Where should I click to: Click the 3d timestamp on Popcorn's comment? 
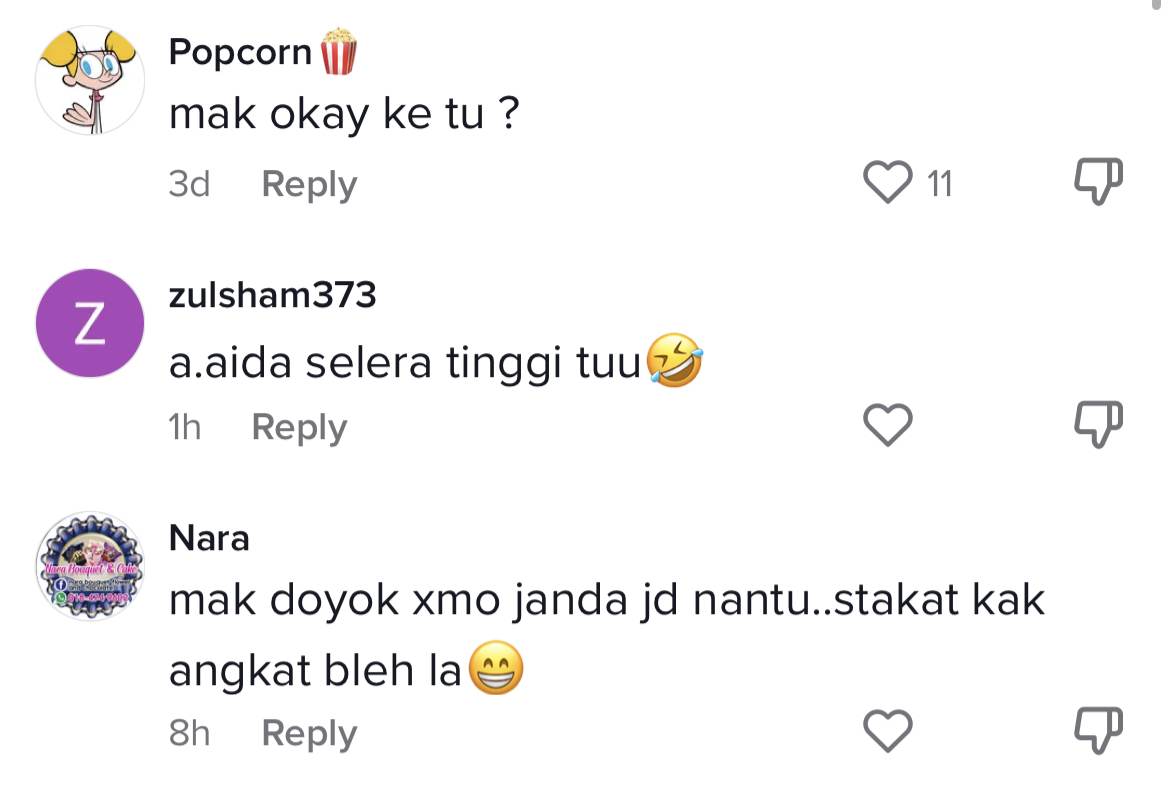click(189, 185)
